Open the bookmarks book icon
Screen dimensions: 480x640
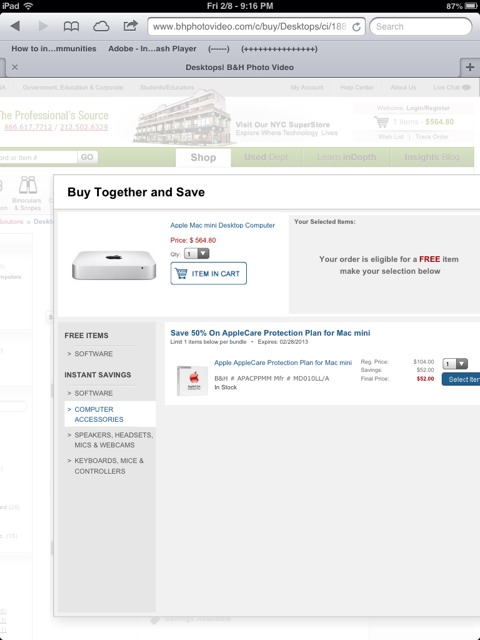tap(71, 27)
